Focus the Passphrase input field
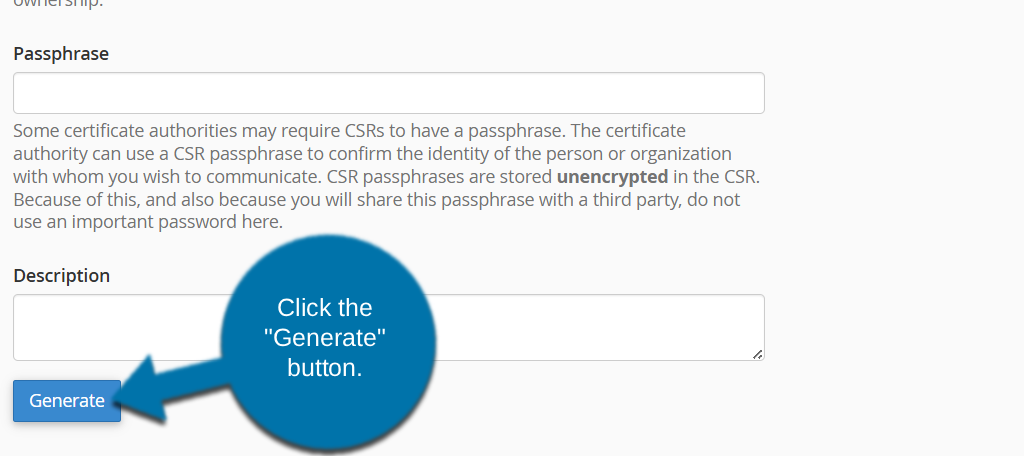 point(388,93)
